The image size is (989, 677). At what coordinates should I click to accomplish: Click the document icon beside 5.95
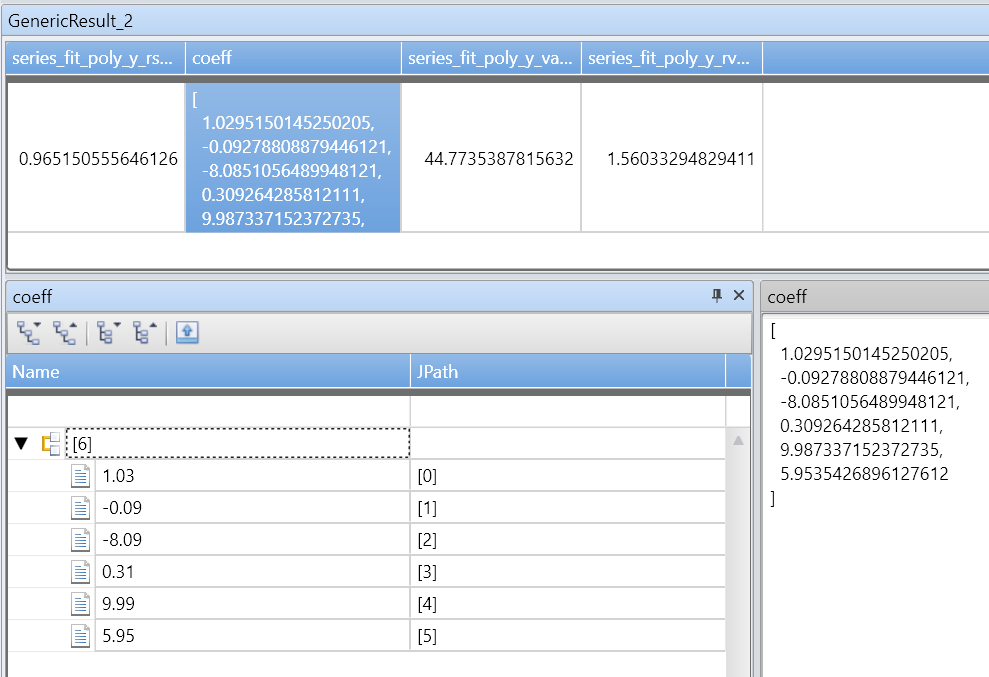[80, 635]
